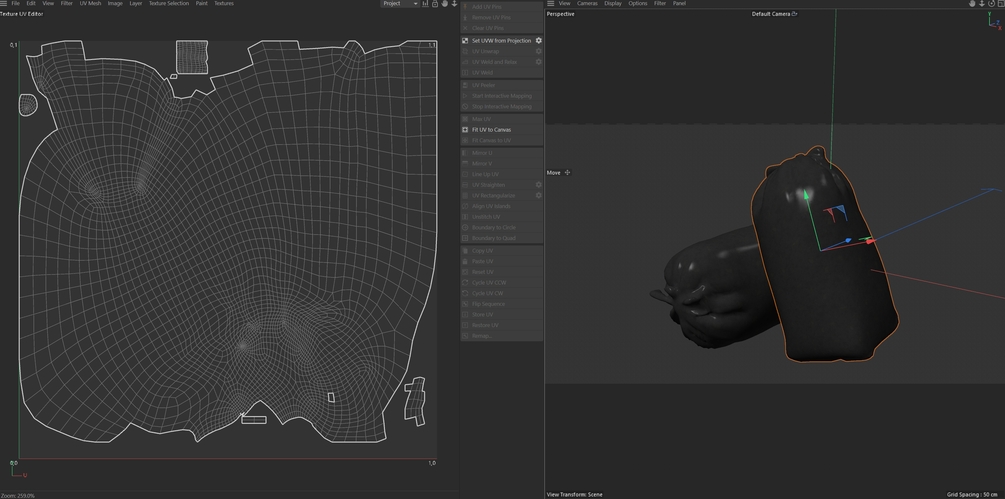Open the UV Mesh menu
Viewport: 1005px width, 499px height.
[90, 3]
